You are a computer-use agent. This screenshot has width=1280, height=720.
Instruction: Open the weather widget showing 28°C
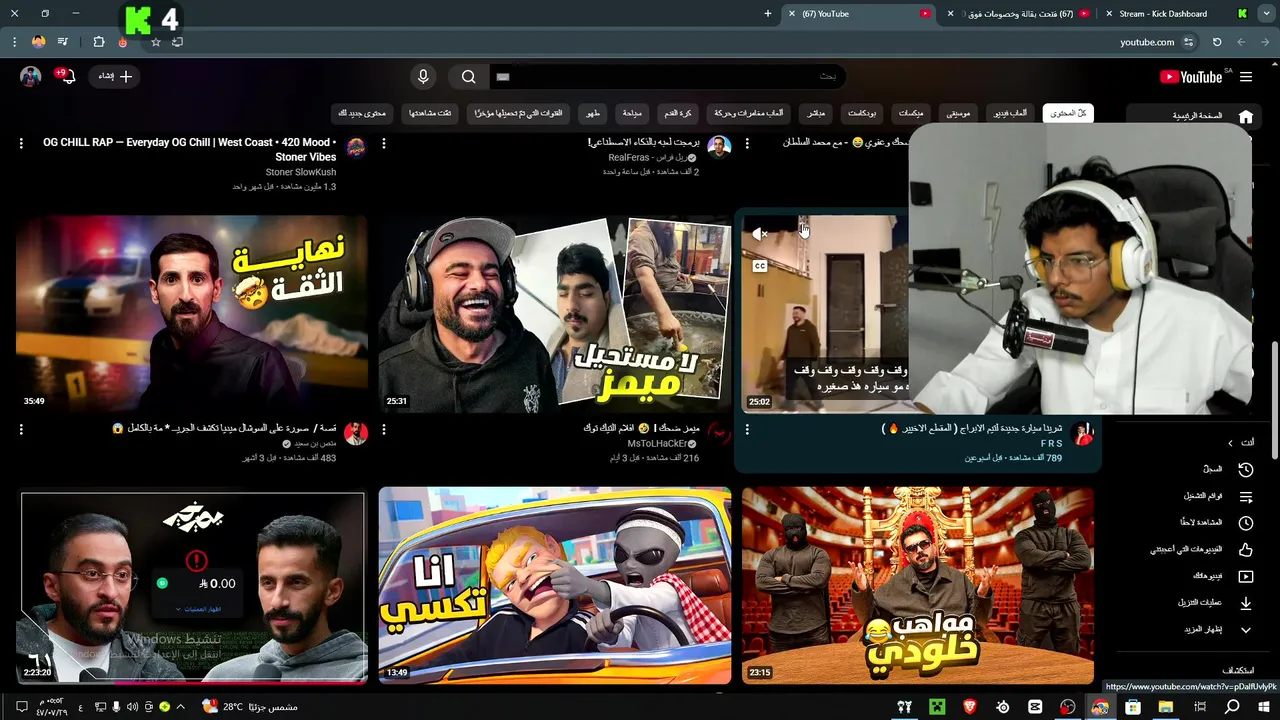coord(250,707)
